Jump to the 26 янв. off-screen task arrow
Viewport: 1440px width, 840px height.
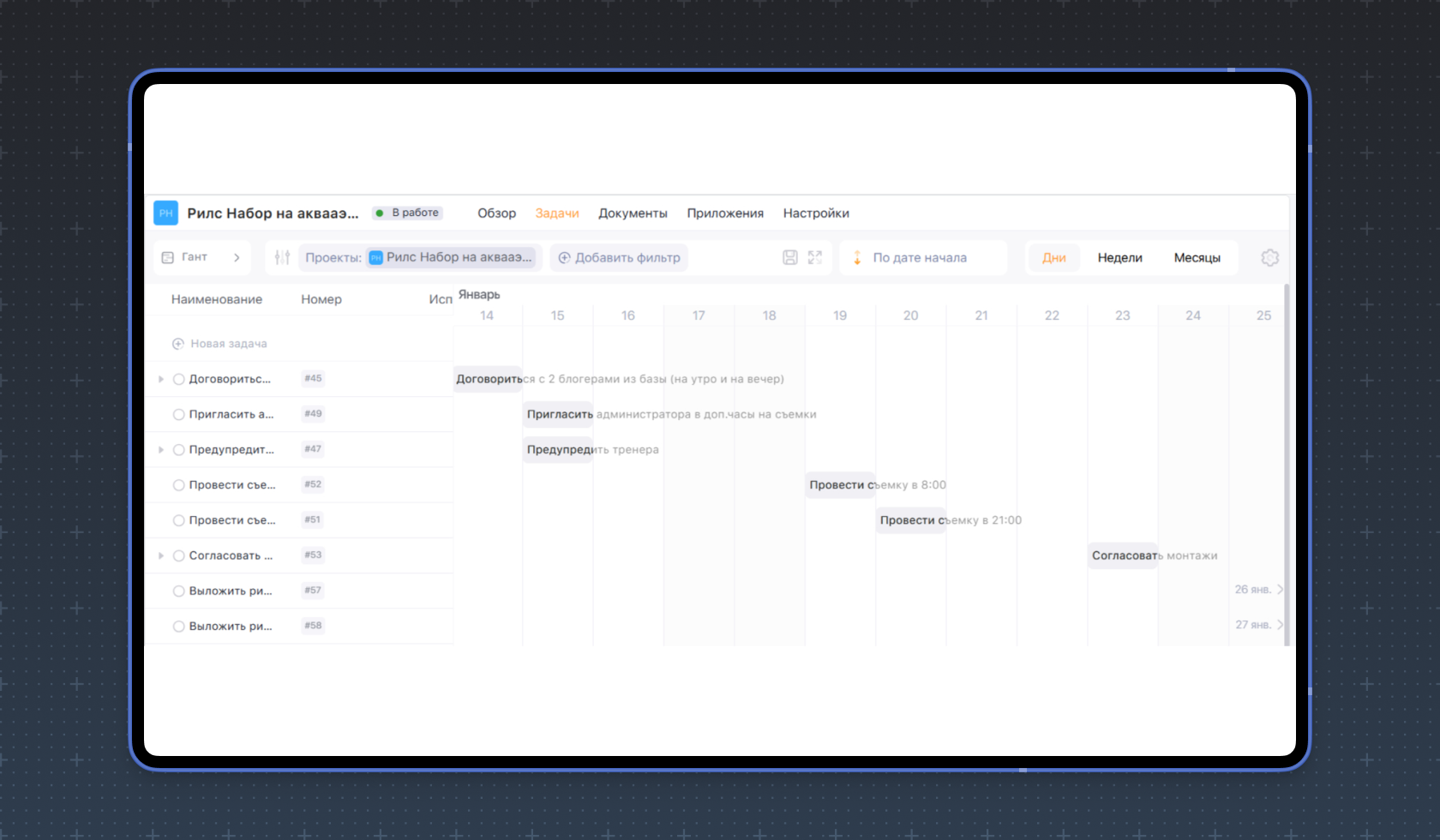1280,590
